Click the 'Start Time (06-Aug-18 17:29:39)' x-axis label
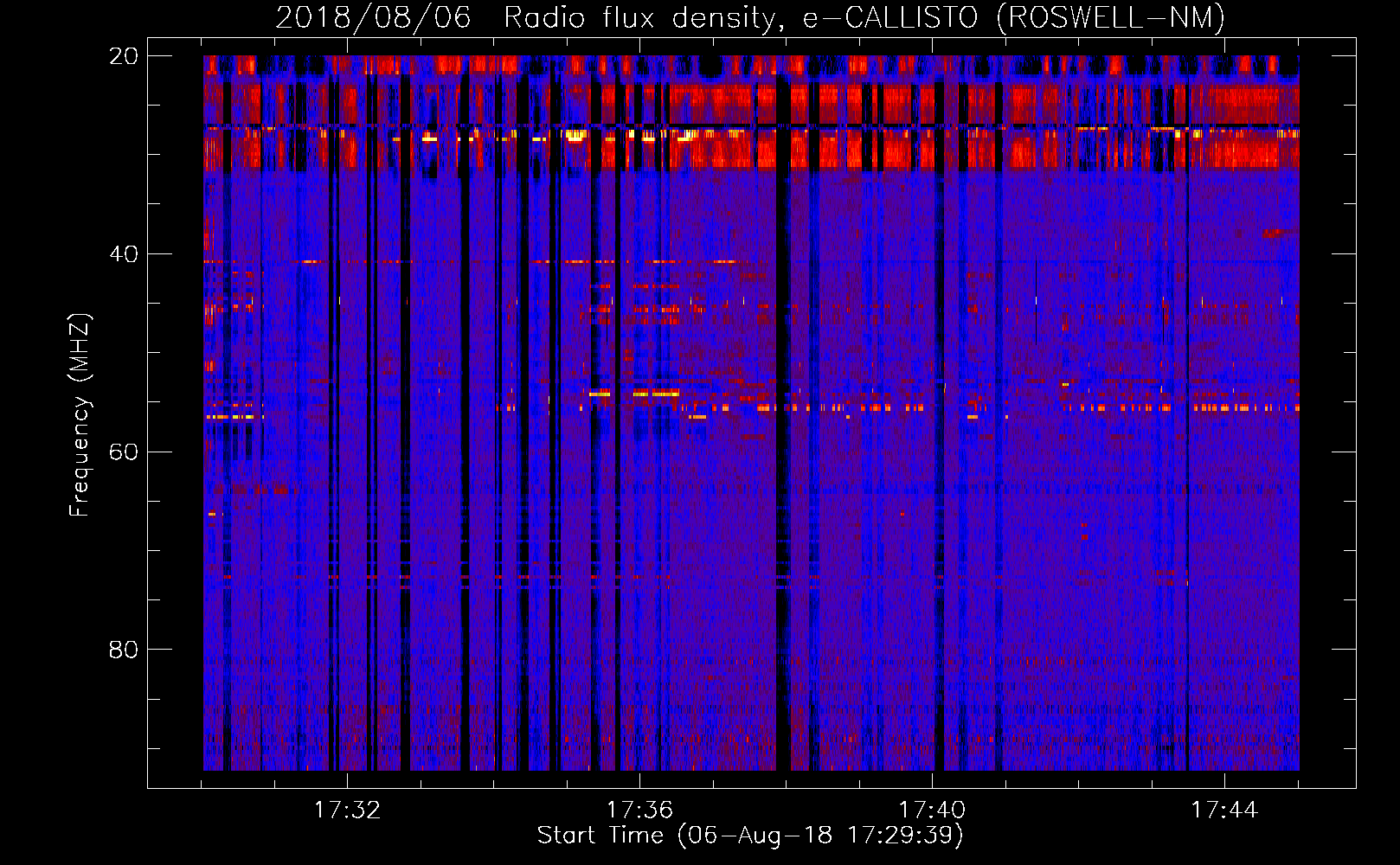The height and width of the screenshot is (865, 1400). [750, 836]
